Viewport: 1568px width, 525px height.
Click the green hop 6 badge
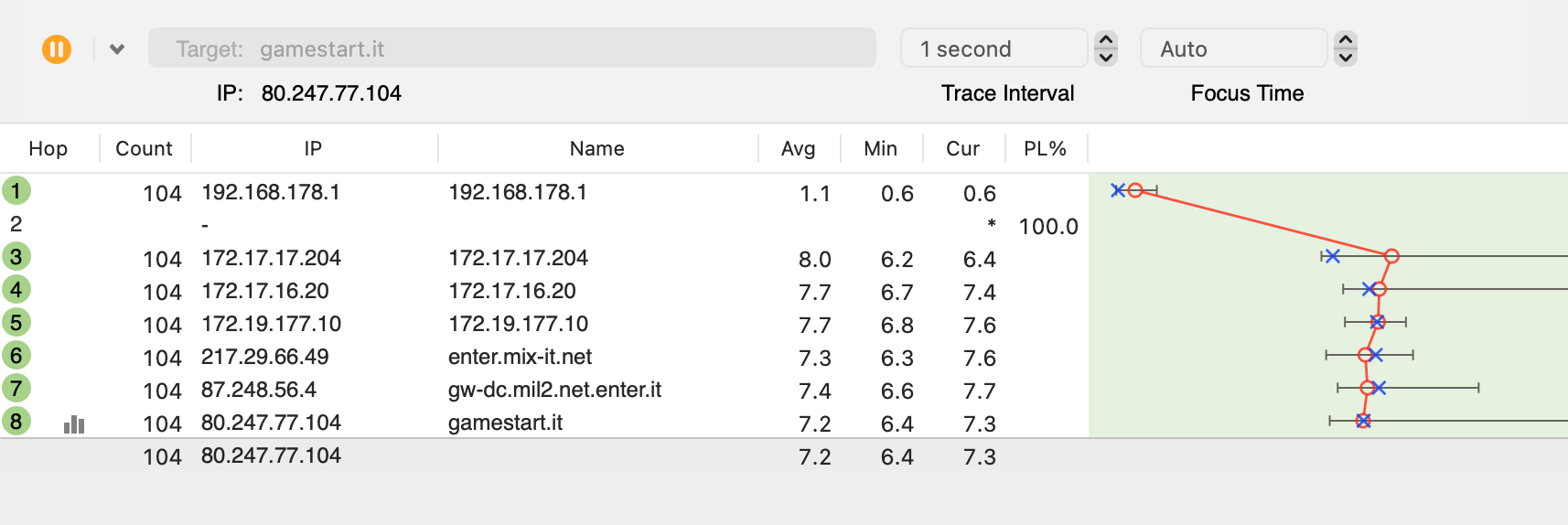pos(16,356)
